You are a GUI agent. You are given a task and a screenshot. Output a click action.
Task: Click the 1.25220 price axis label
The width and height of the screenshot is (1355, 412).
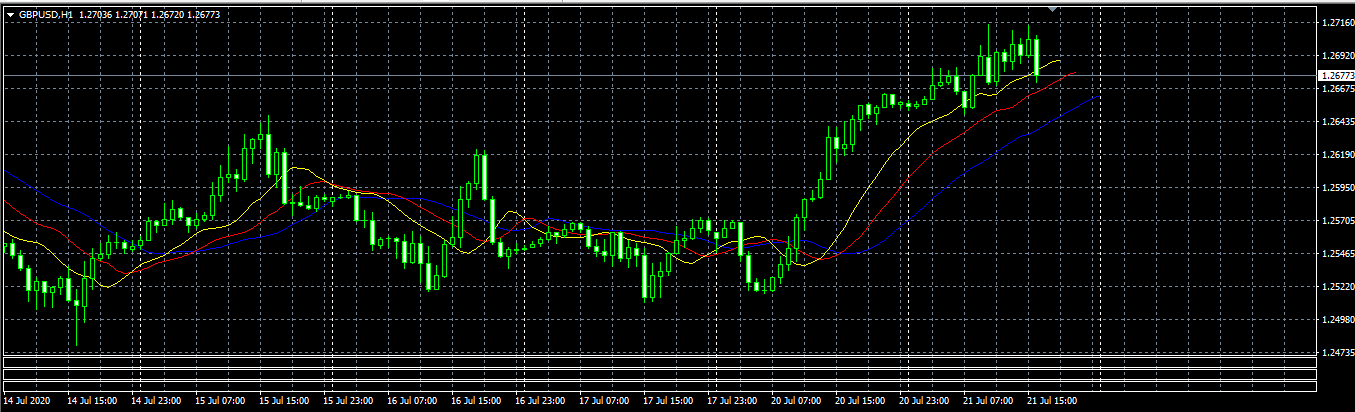tap(1337, 286)
